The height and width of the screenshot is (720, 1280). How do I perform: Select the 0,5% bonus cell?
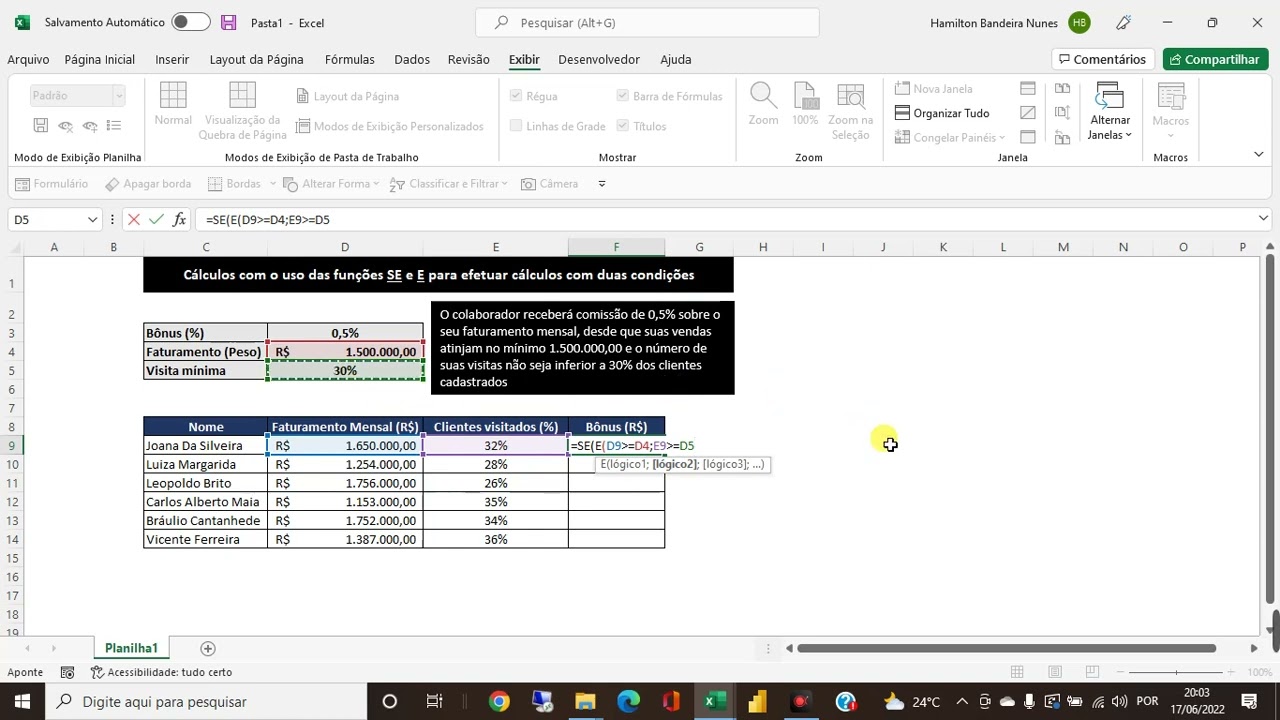click(x=345, y=333)
